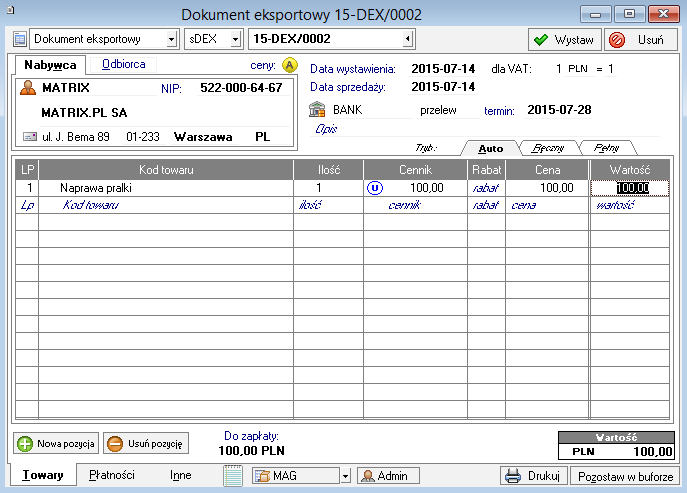The height and width of the screenshot is (493, 687).
Task: Select the Pełny mode tab
Action: click(607, 147)
